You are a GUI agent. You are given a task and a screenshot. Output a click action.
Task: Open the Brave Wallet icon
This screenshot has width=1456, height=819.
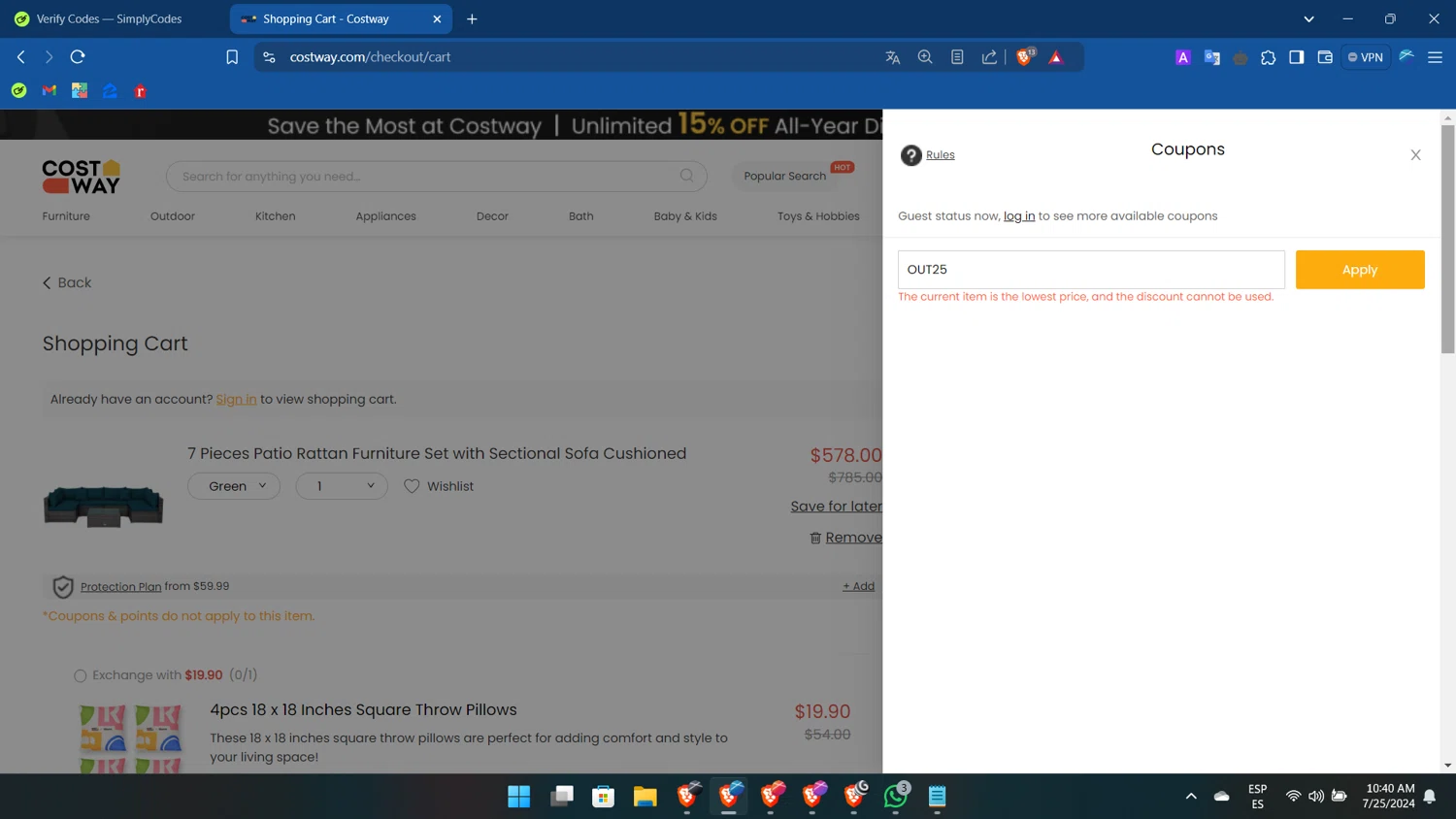click(x=1325, y=57)
